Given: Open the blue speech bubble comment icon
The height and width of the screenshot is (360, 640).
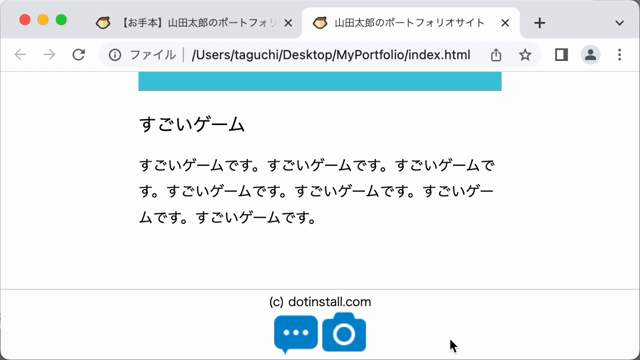Looking at the screenshot, I should (296, 334).
